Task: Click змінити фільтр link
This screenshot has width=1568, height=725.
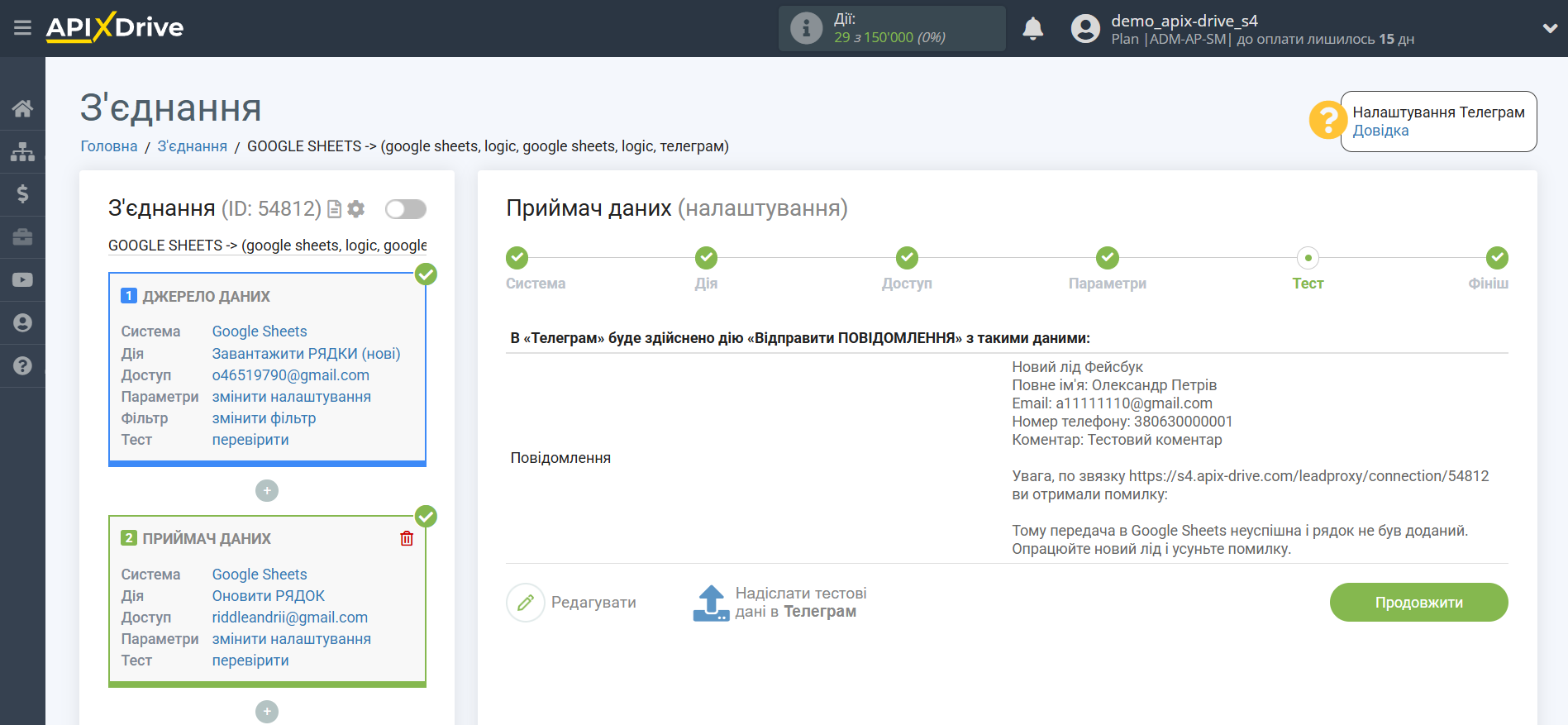Action: click(x=264, y=418)
